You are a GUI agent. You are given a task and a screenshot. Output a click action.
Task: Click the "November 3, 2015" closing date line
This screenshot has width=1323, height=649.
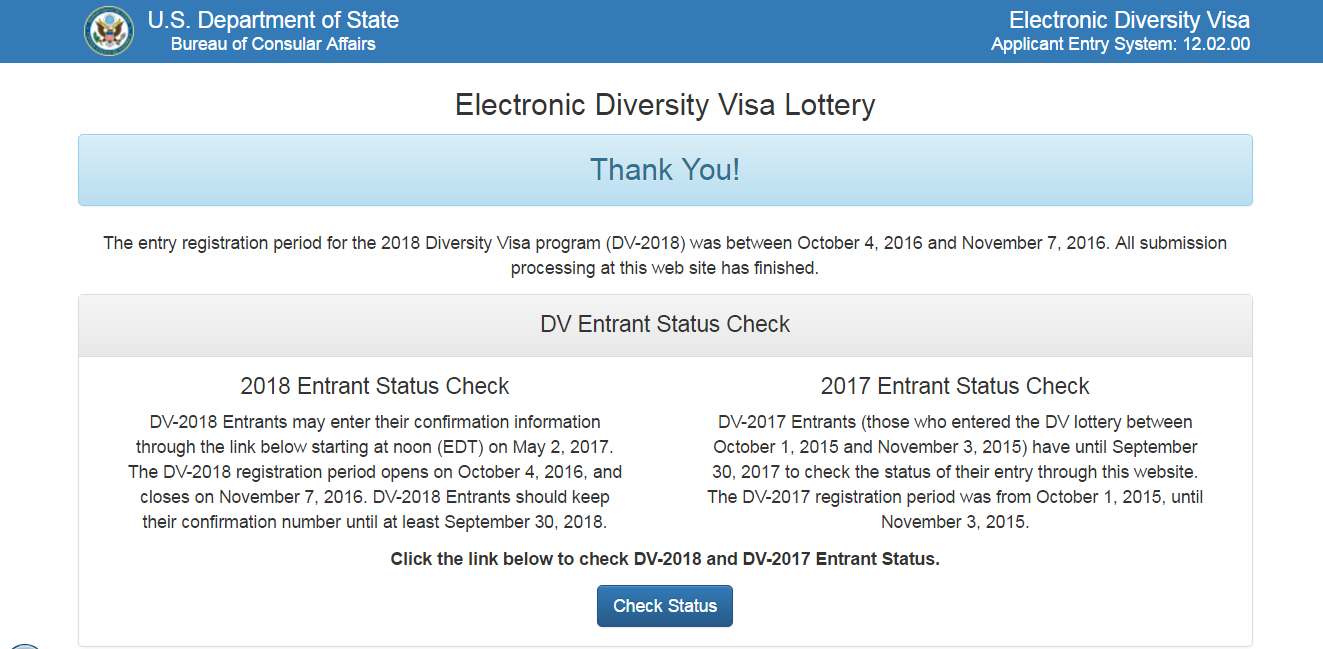click(x=955, y=522)
